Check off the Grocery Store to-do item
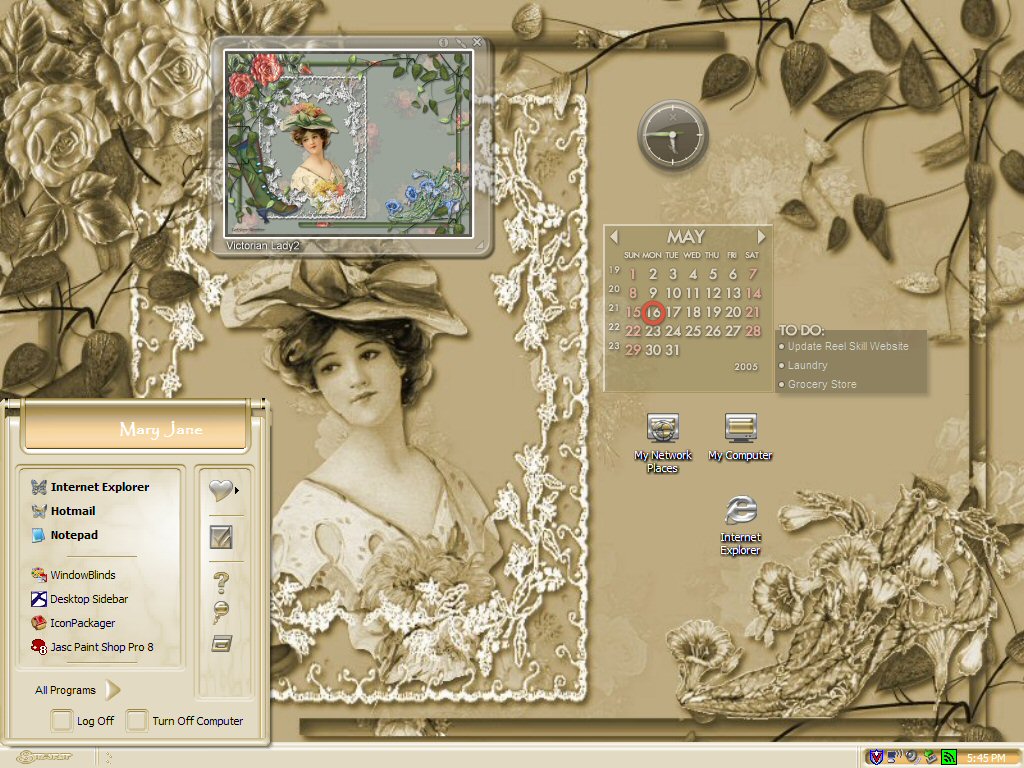1024x768 pixels. [x=782, y=385]
